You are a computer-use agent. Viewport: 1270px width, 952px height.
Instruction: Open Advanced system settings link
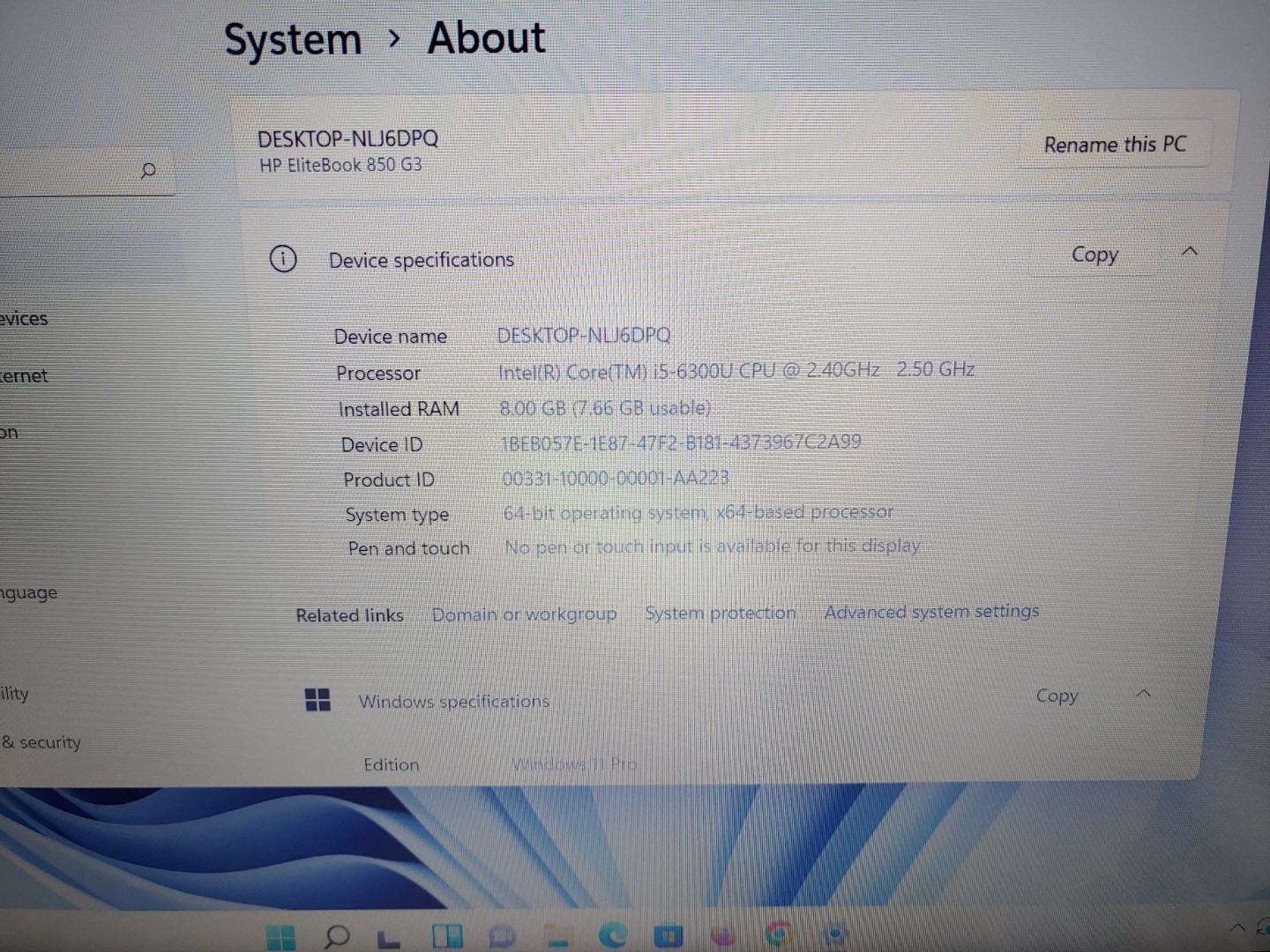point(931,611)
